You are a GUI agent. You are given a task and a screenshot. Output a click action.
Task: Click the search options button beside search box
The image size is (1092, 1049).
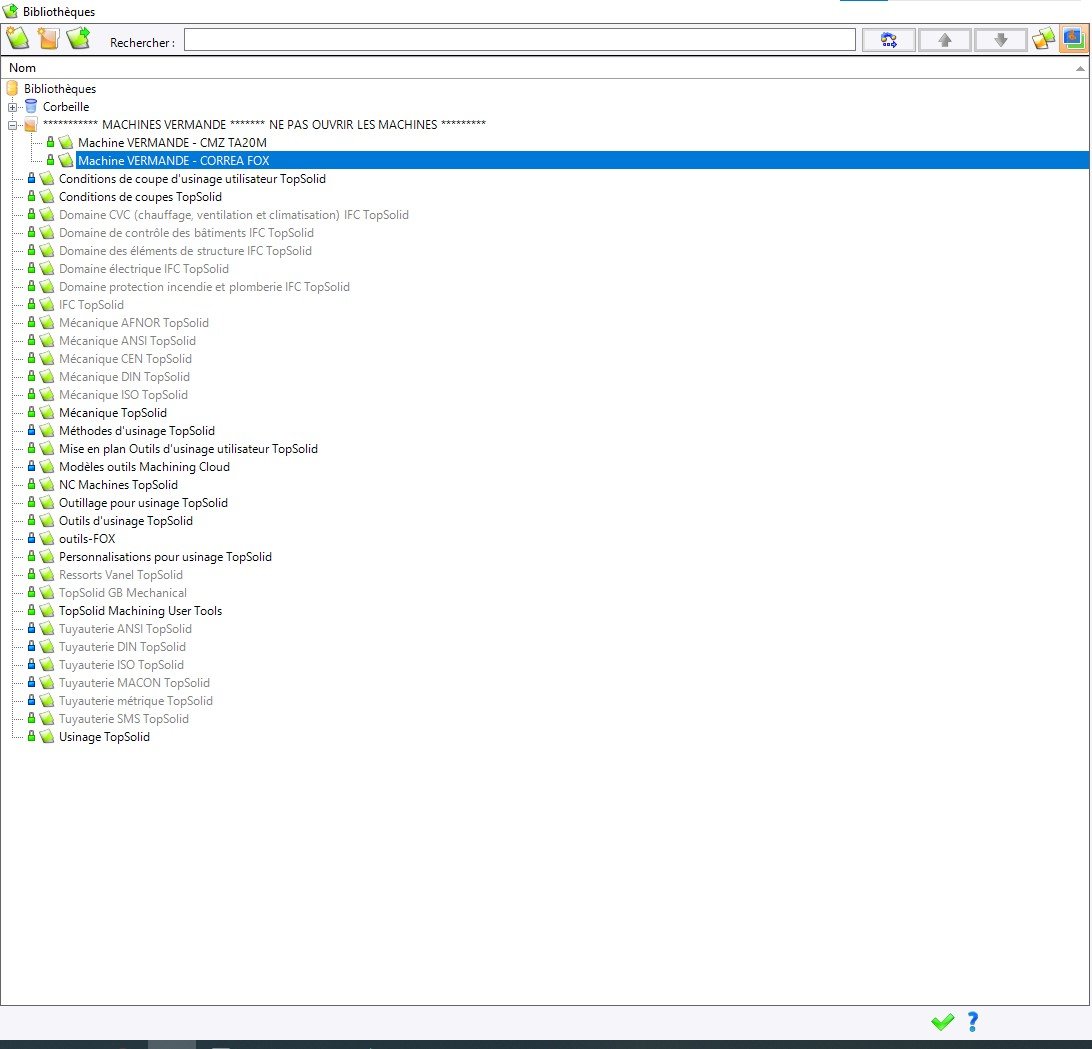(889, 40)
